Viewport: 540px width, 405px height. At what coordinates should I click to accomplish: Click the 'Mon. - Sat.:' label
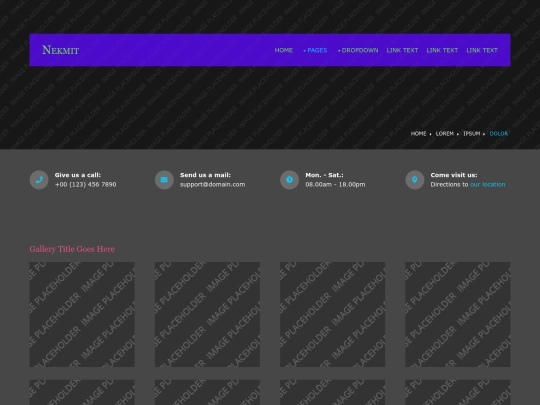324,175
